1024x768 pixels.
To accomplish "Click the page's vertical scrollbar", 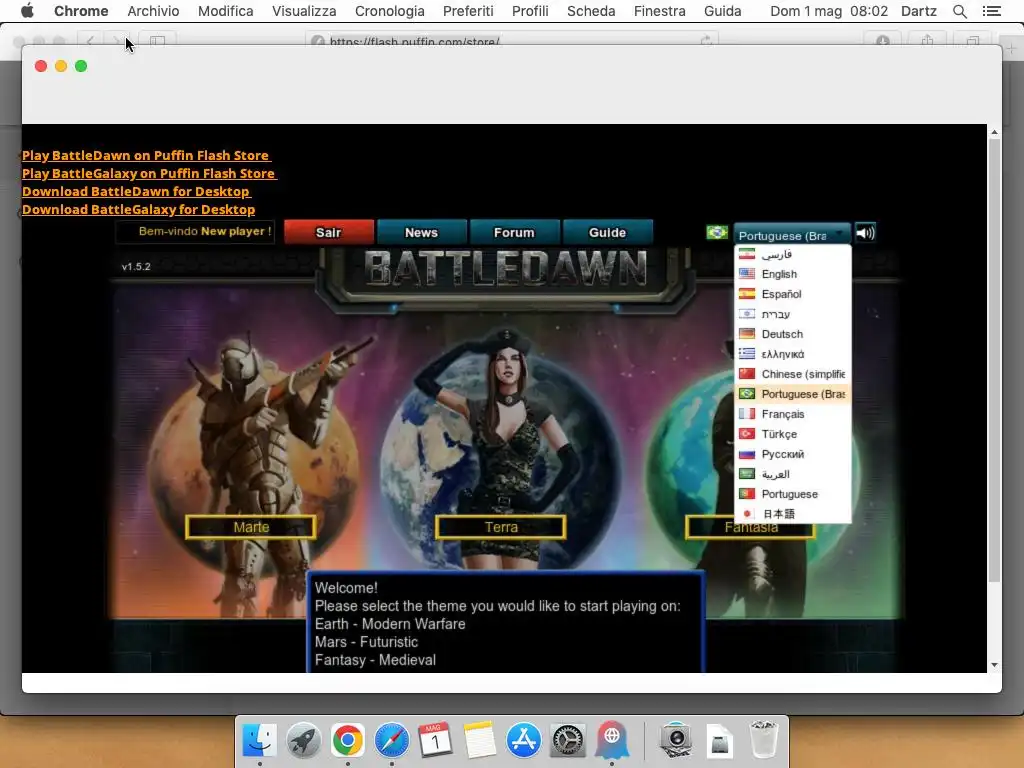I will tap(994, 359).
